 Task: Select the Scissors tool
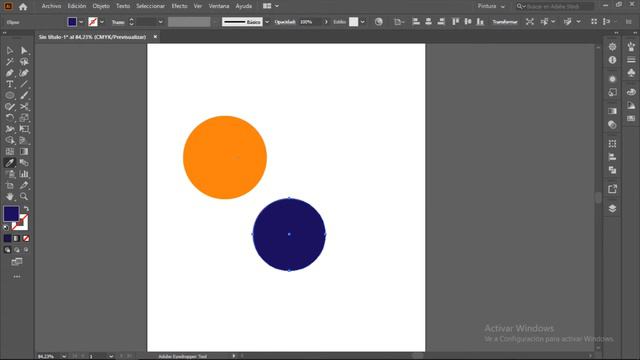[24, 107]
